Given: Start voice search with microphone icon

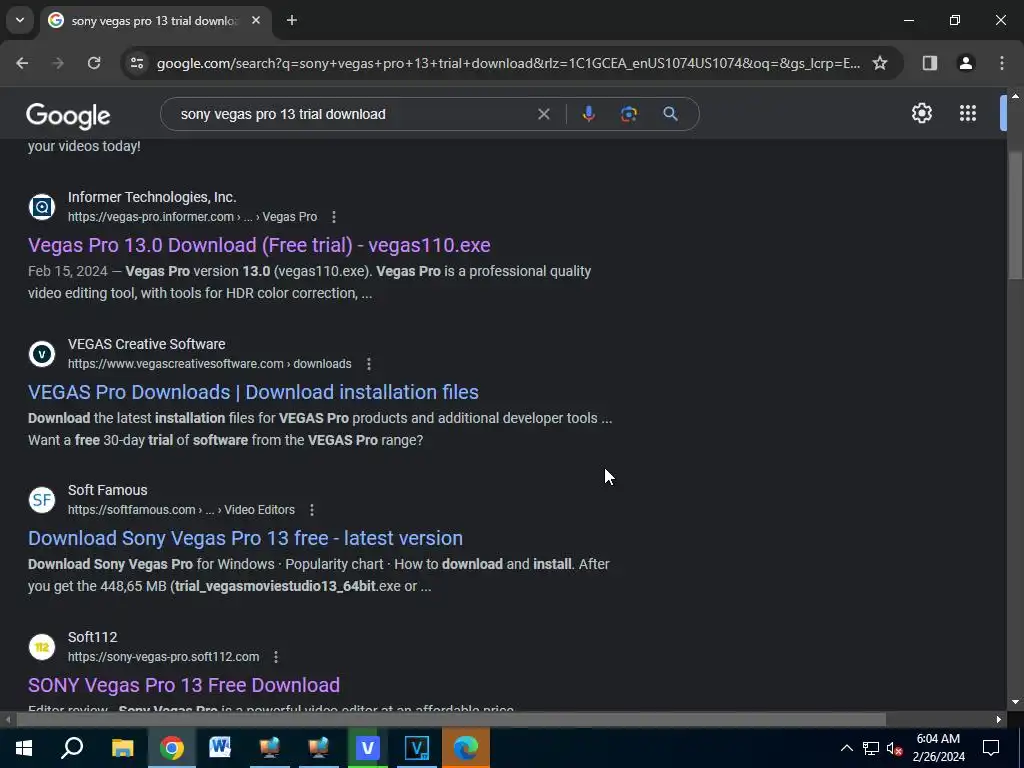Looking at the screenshot, I should click(x=588, y=114).
